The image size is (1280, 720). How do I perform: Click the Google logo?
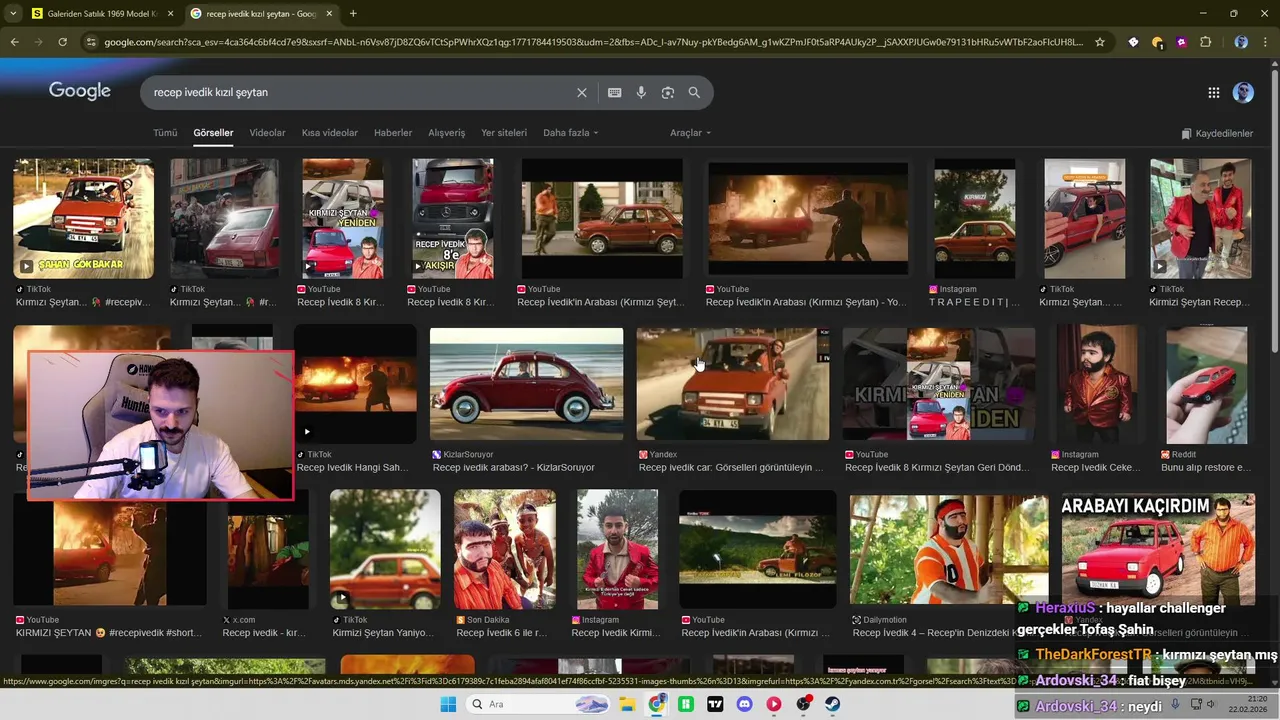(80, 91)
